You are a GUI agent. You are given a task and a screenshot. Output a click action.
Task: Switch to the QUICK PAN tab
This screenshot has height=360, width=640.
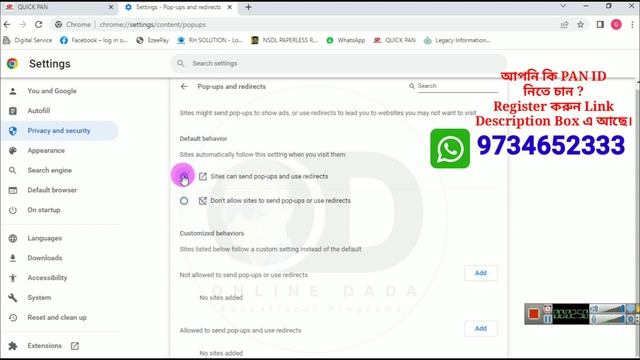pos(59,7)
